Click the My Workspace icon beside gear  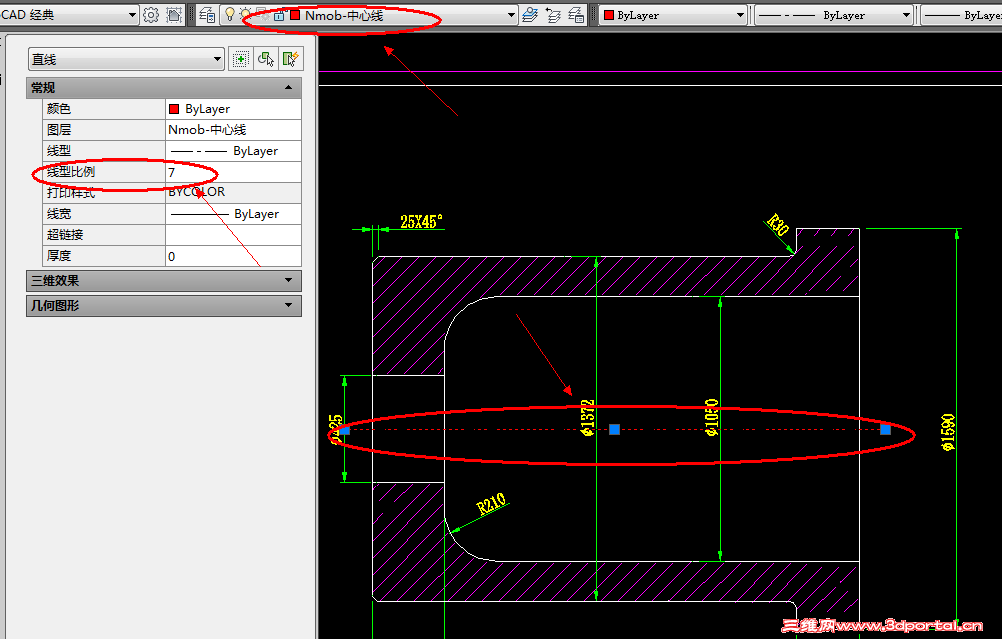174,15
